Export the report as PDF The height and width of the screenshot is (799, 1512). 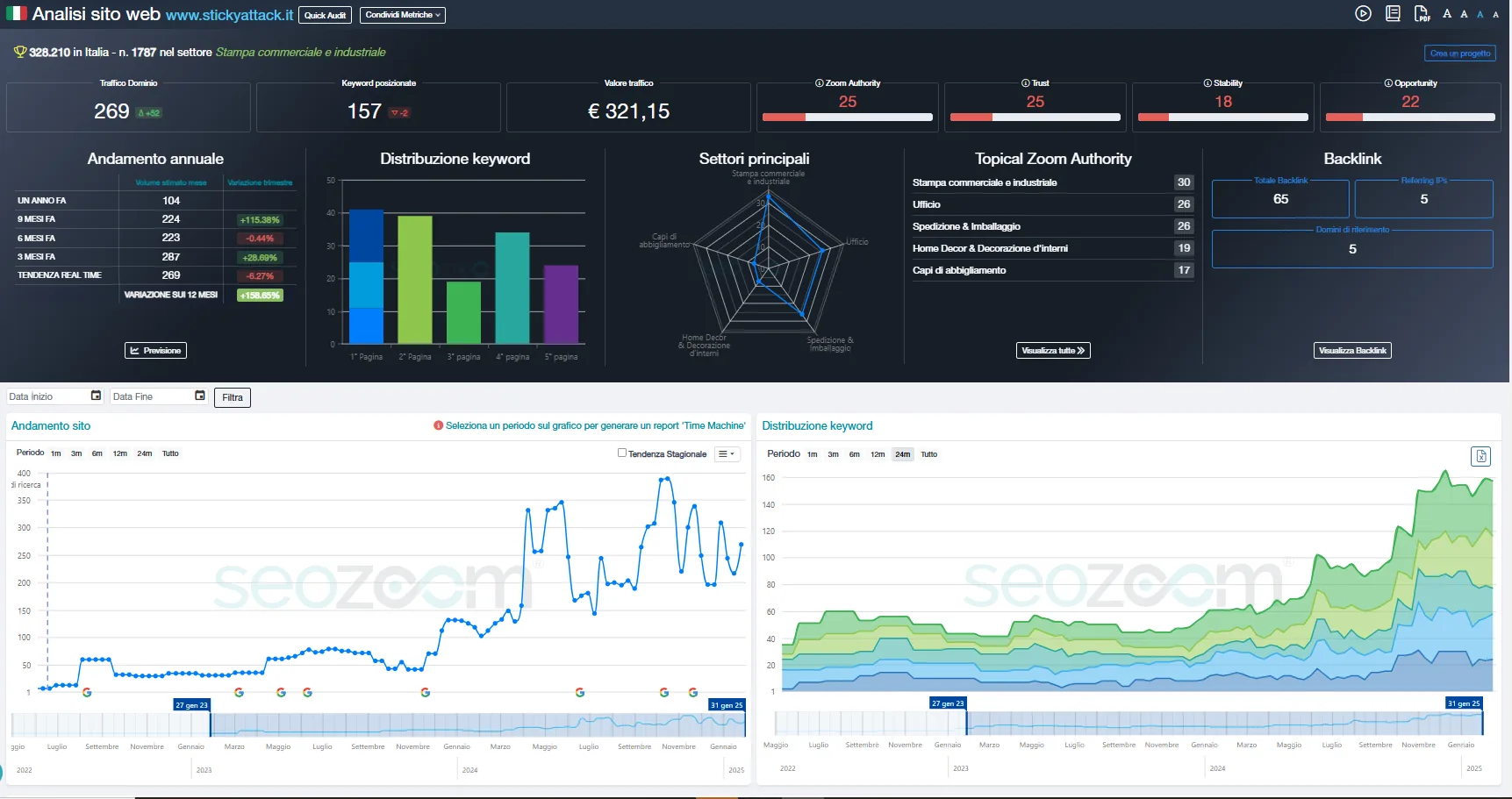(x=1422, y=13)
